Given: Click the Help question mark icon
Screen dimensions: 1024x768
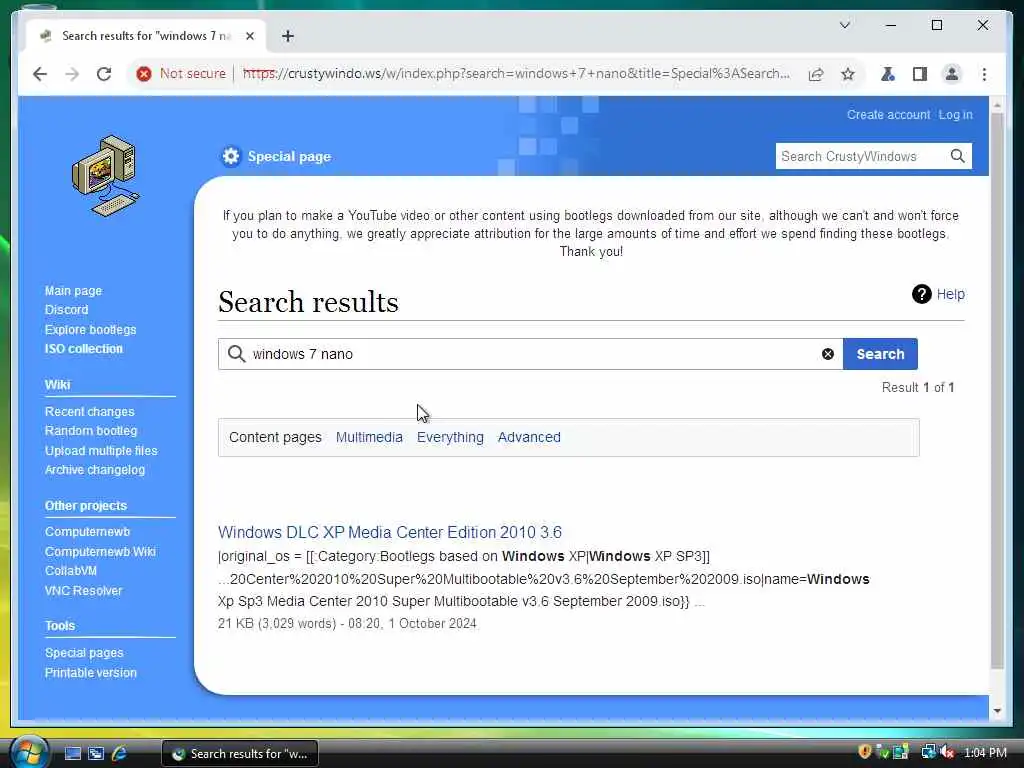Looking at the screenshot, I should [921, 294].
